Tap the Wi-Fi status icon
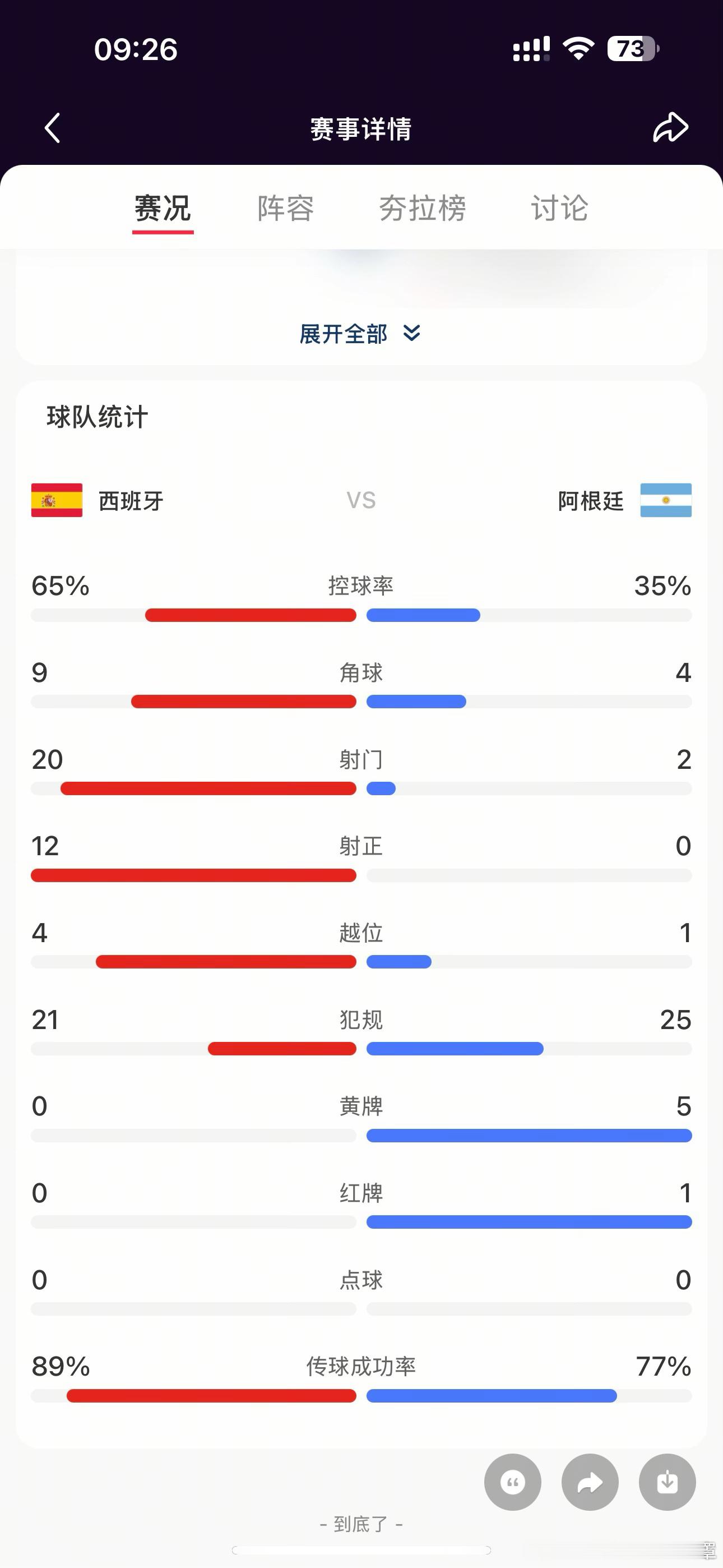 click(x=578, y=49)
